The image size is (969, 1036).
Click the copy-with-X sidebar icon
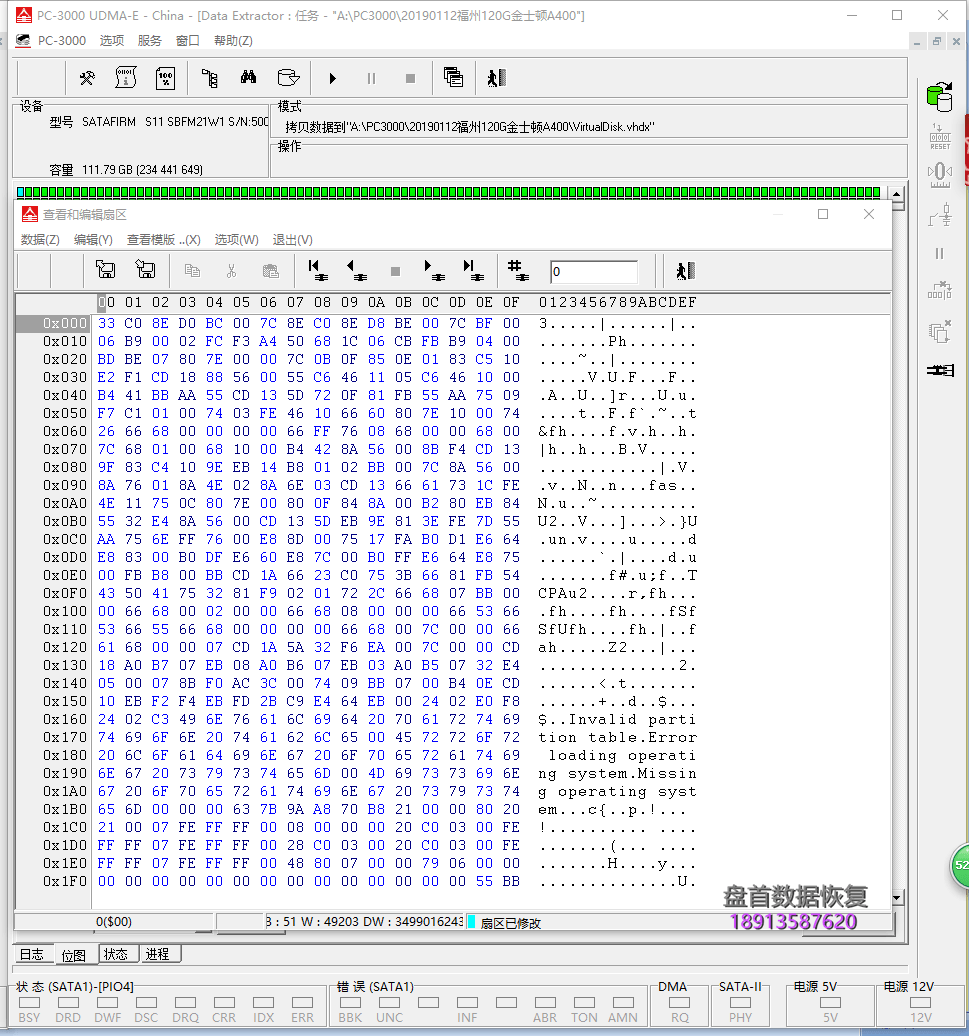tap(939, 330)
